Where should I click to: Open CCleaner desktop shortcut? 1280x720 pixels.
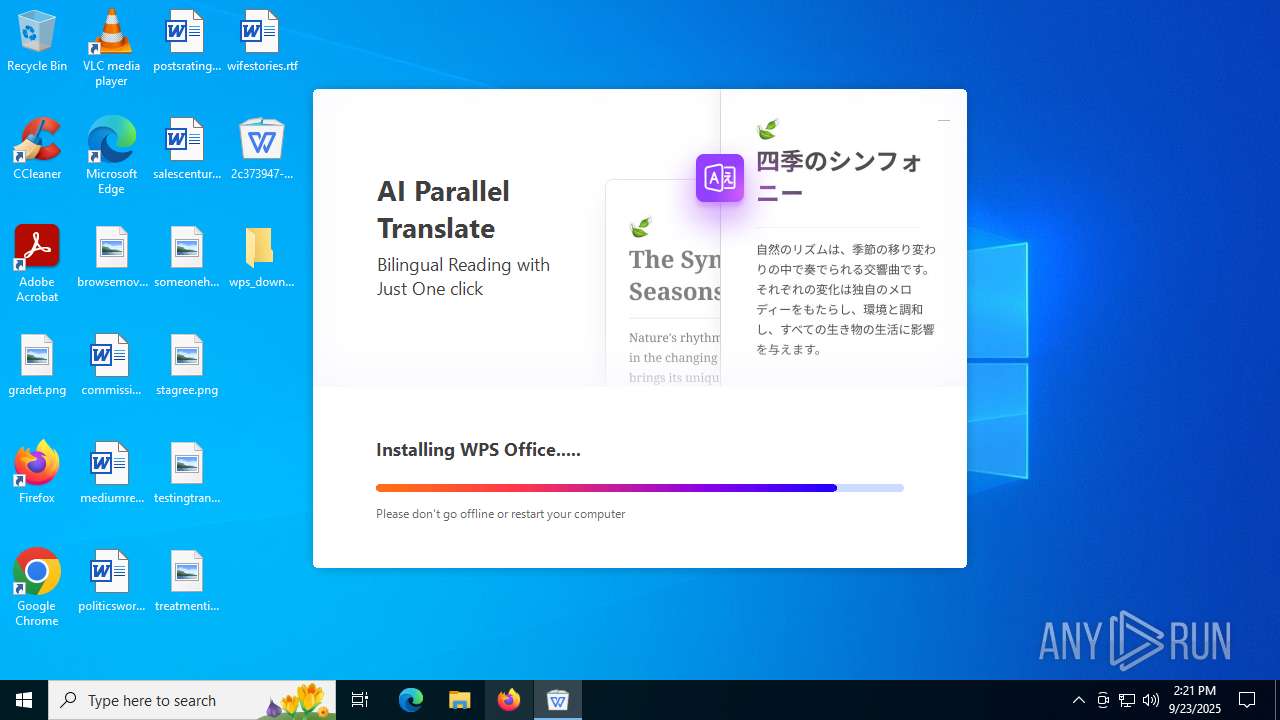[37, 150]
